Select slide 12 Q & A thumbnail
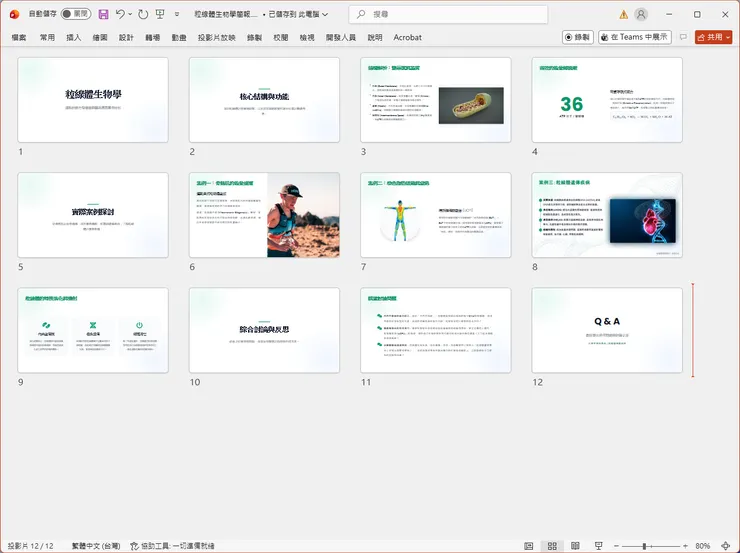This screenshot has width=740, height=553. tap(607, 330)
